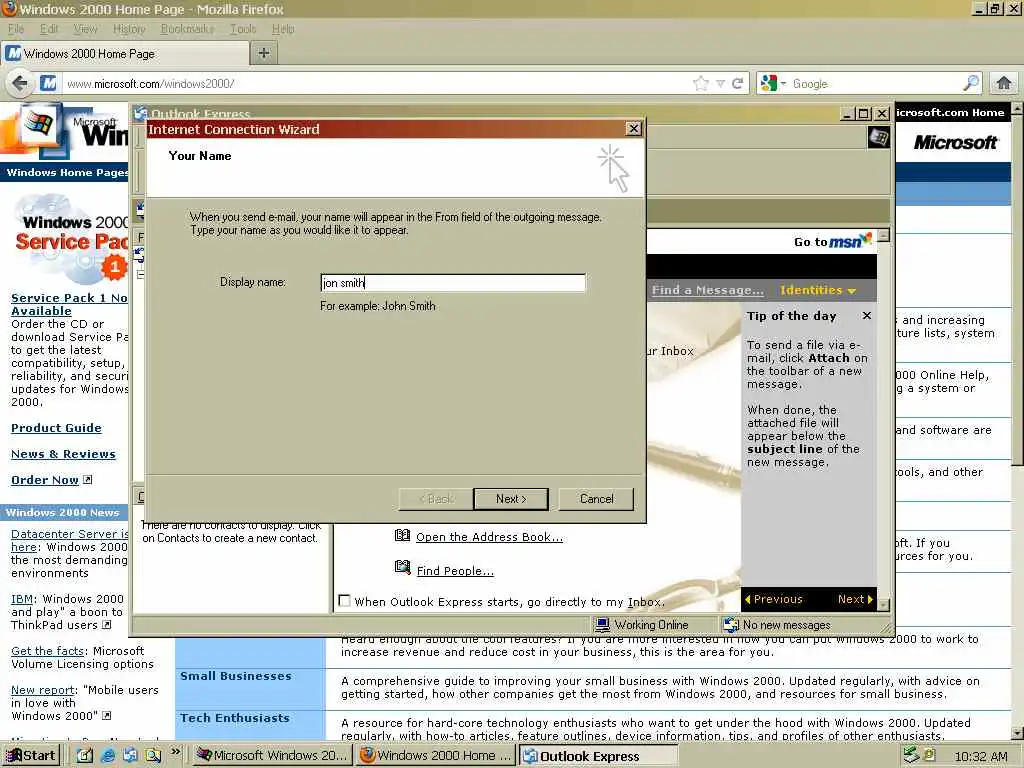Open the Firefox home page icon
This screenshot has width=1024, height=768.
1004,83
